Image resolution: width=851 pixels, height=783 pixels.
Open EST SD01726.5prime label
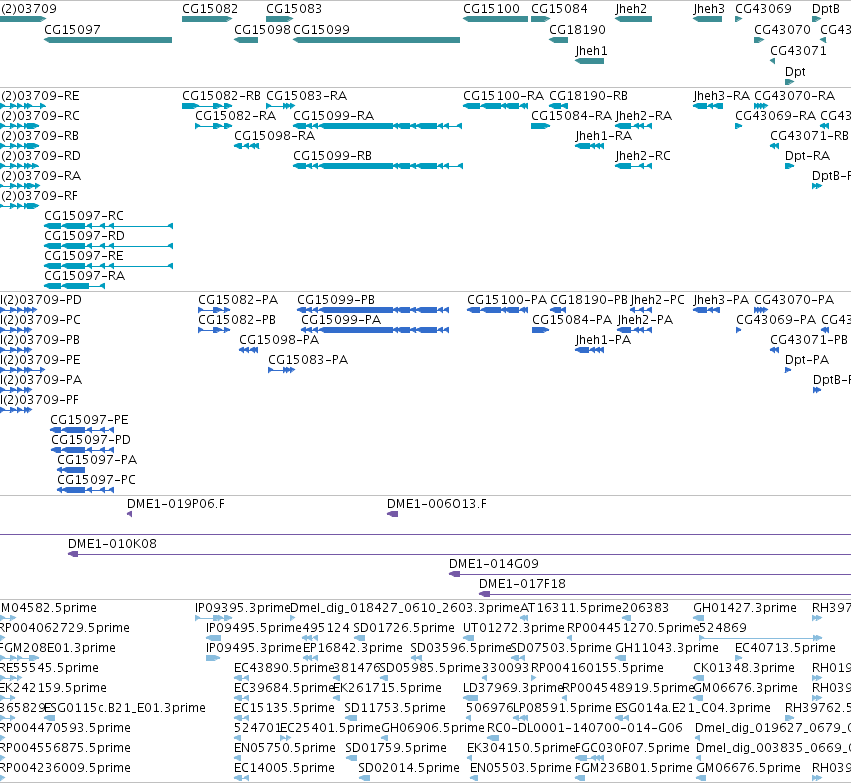(404, 628)
